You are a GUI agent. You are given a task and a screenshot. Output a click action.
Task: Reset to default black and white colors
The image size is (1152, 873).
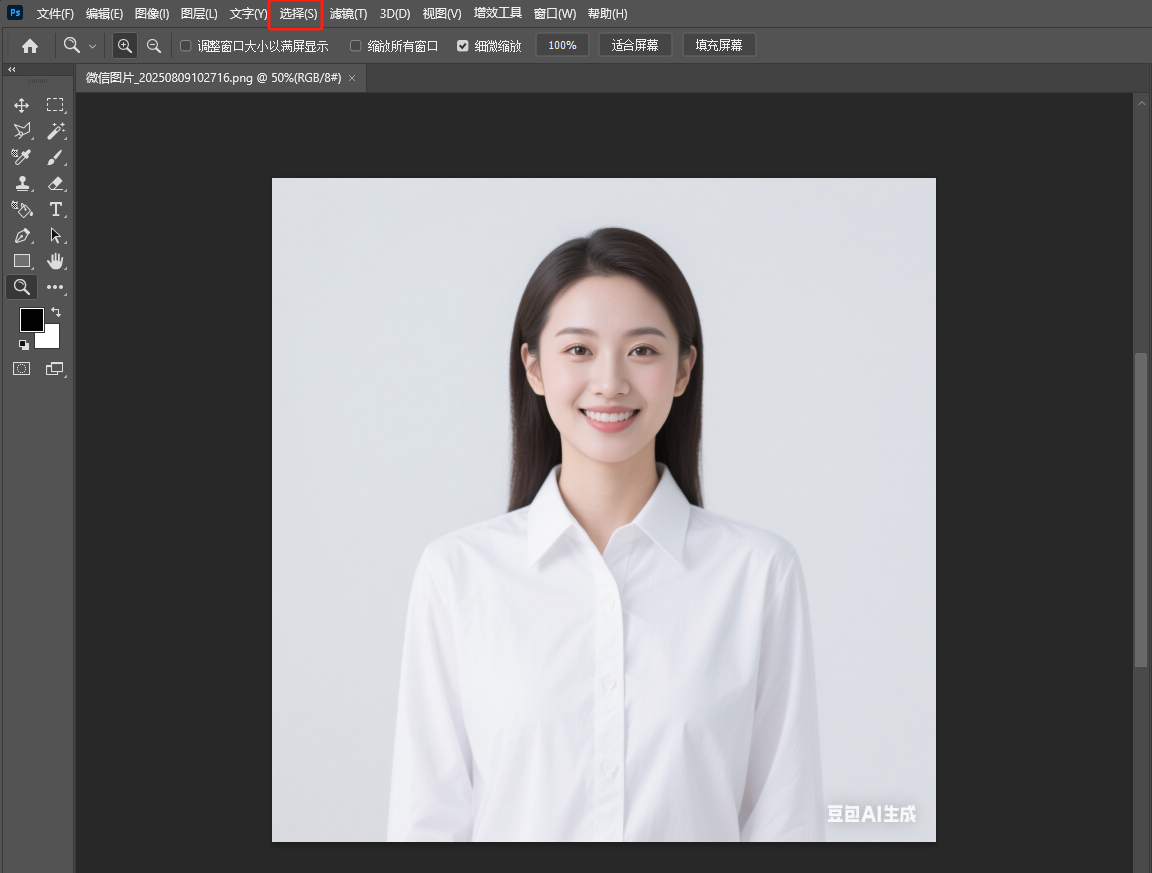pos(24,345)
